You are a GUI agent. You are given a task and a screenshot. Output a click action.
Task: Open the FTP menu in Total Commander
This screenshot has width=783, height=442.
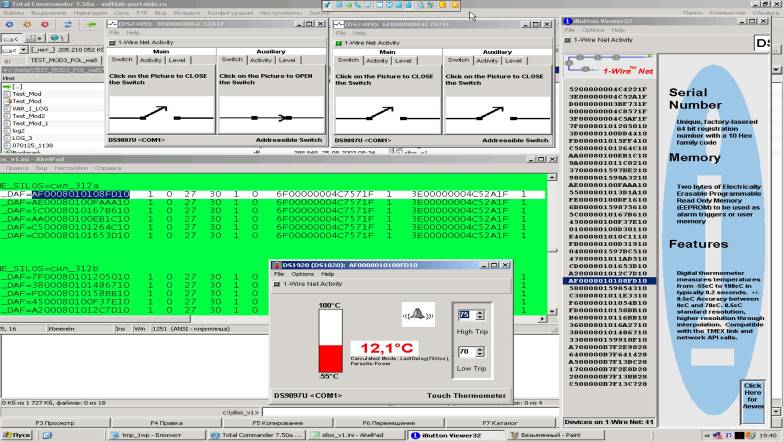[142, 12]
